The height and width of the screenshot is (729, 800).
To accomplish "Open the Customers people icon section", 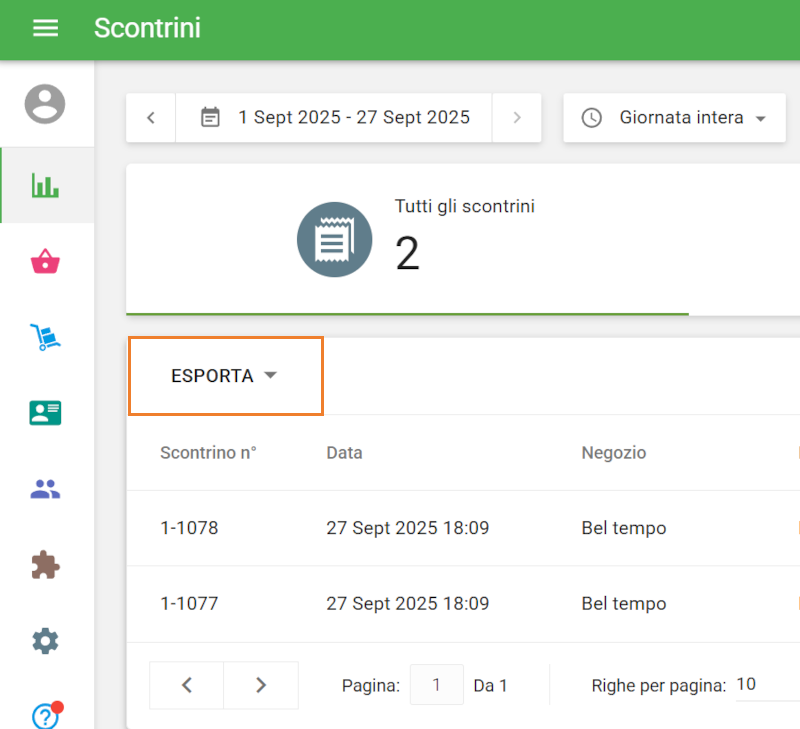I will pos(46,489).
